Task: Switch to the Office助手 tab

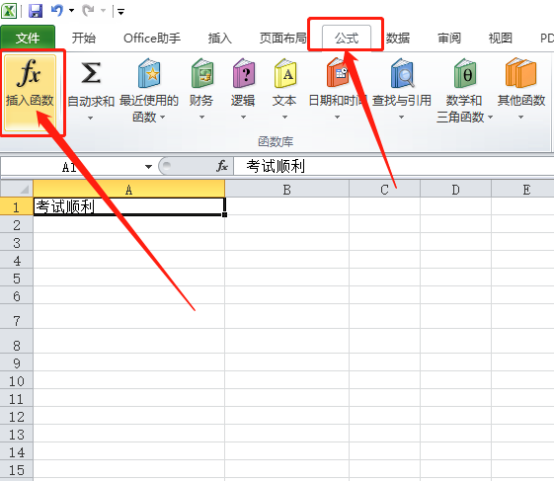Action: [x=152, y=38]
